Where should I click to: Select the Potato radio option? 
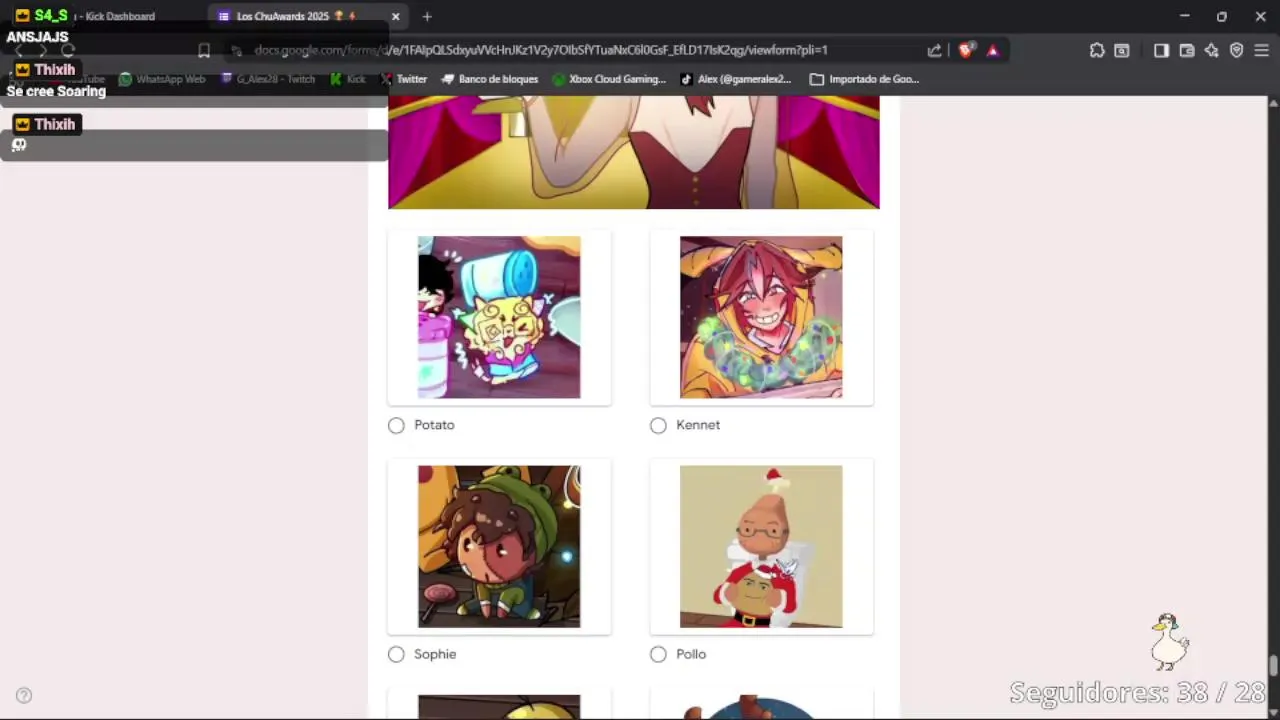tap(396, 425)
